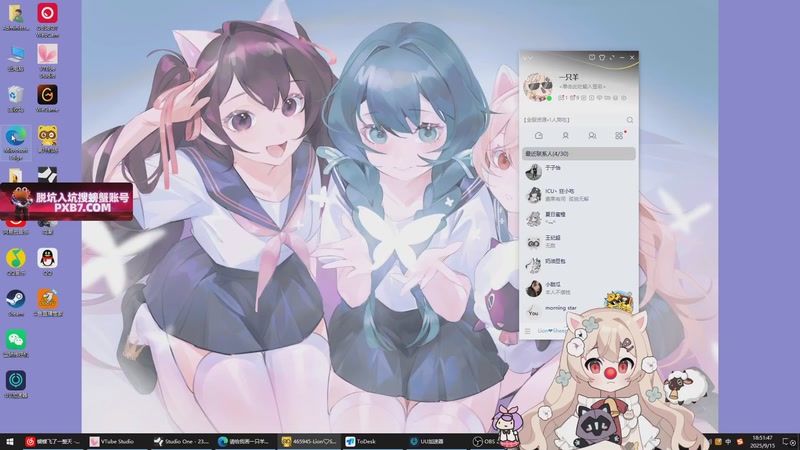The height and width of the screenshot is (450, 800).
Task: Open chat with contact 于子怡
Action: (579, 172)
